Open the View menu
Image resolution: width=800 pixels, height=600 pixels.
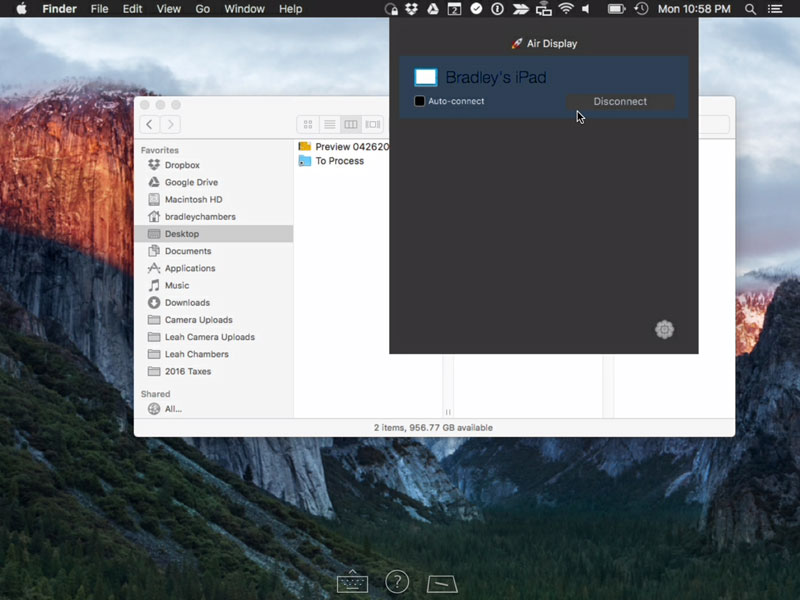169,9
